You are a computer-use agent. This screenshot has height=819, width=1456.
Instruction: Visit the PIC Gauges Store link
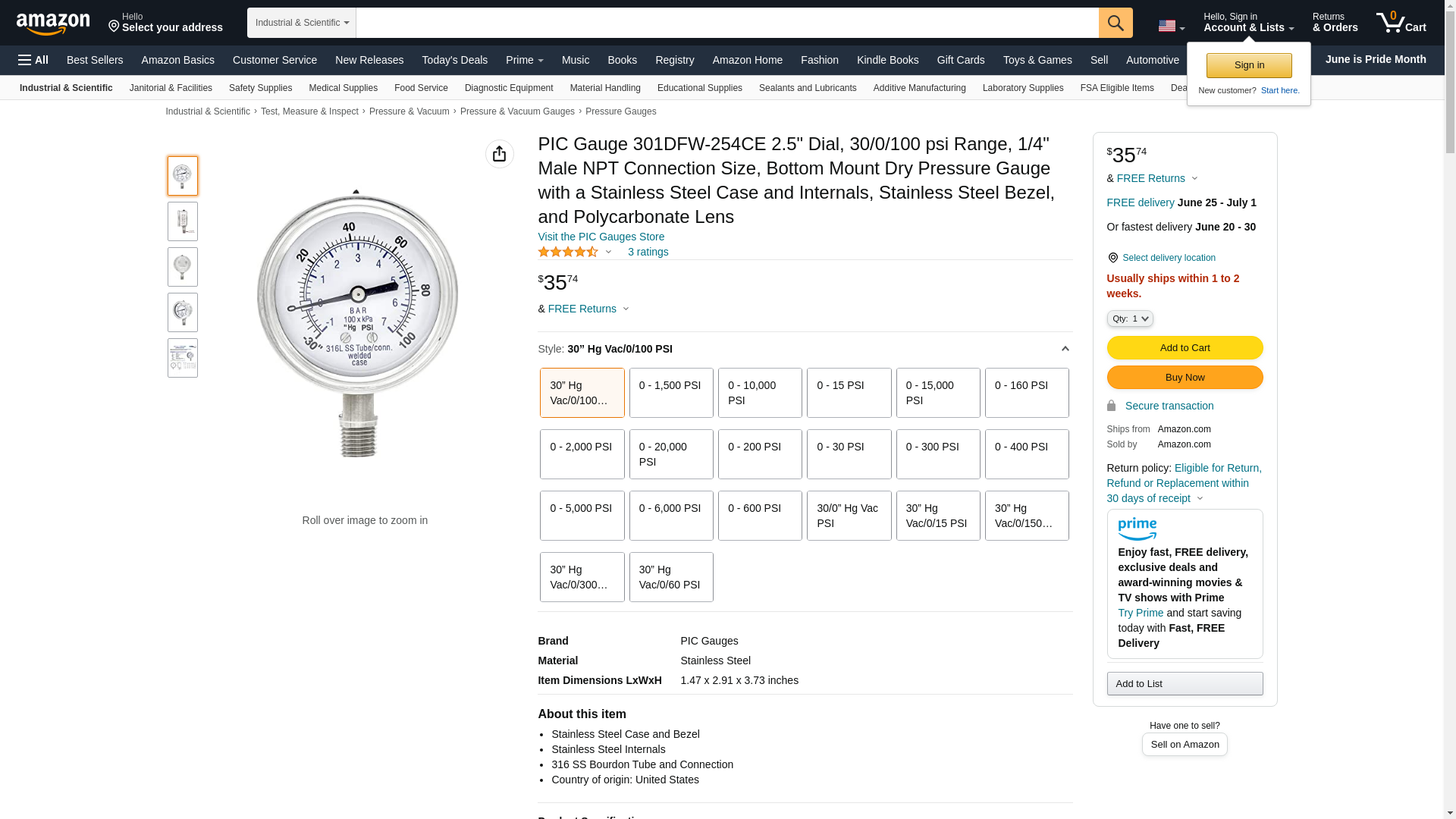[x=601, y=237]
